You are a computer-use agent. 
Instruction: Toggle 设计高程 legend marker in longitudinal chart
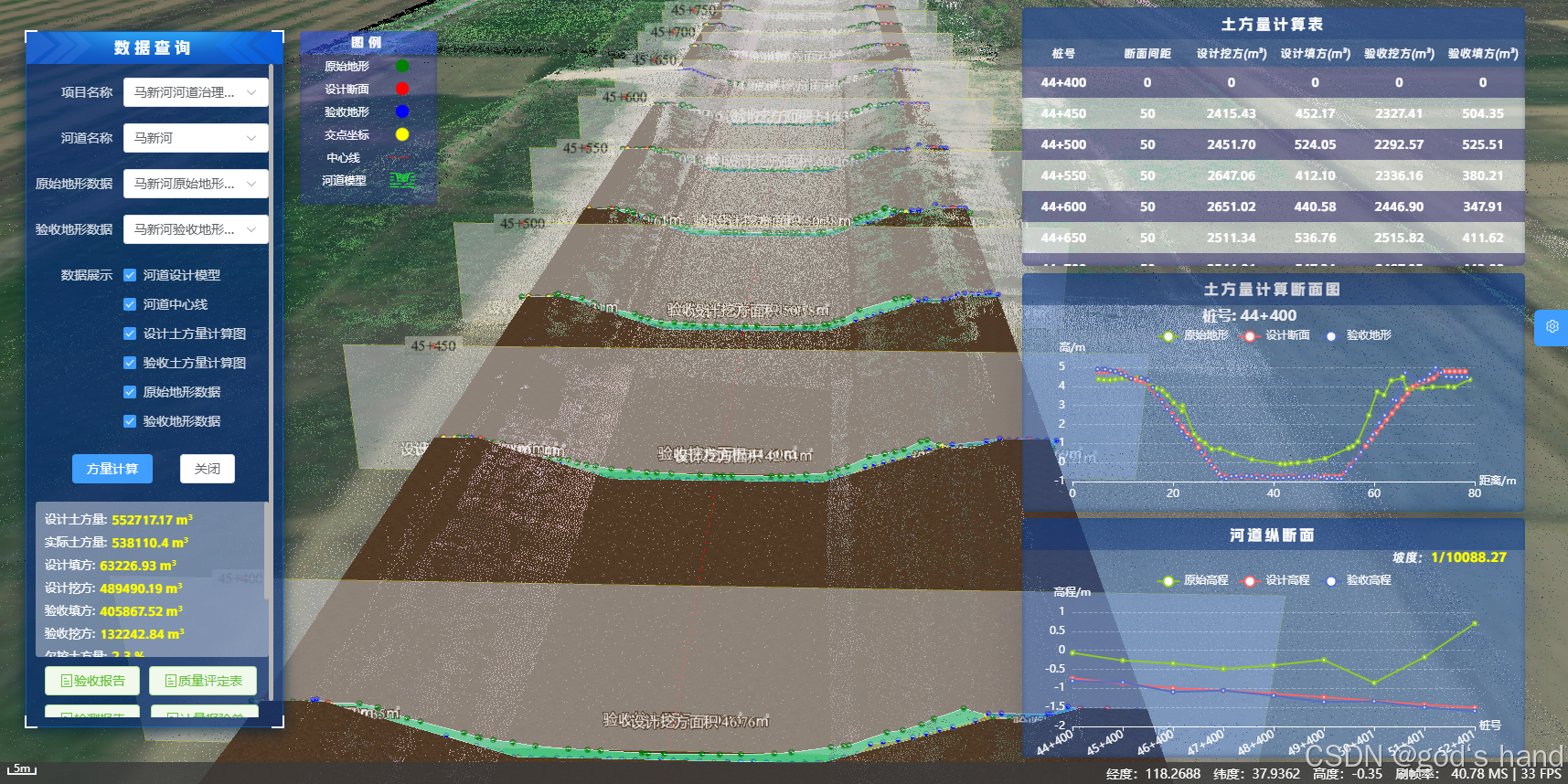[1249, 580]
